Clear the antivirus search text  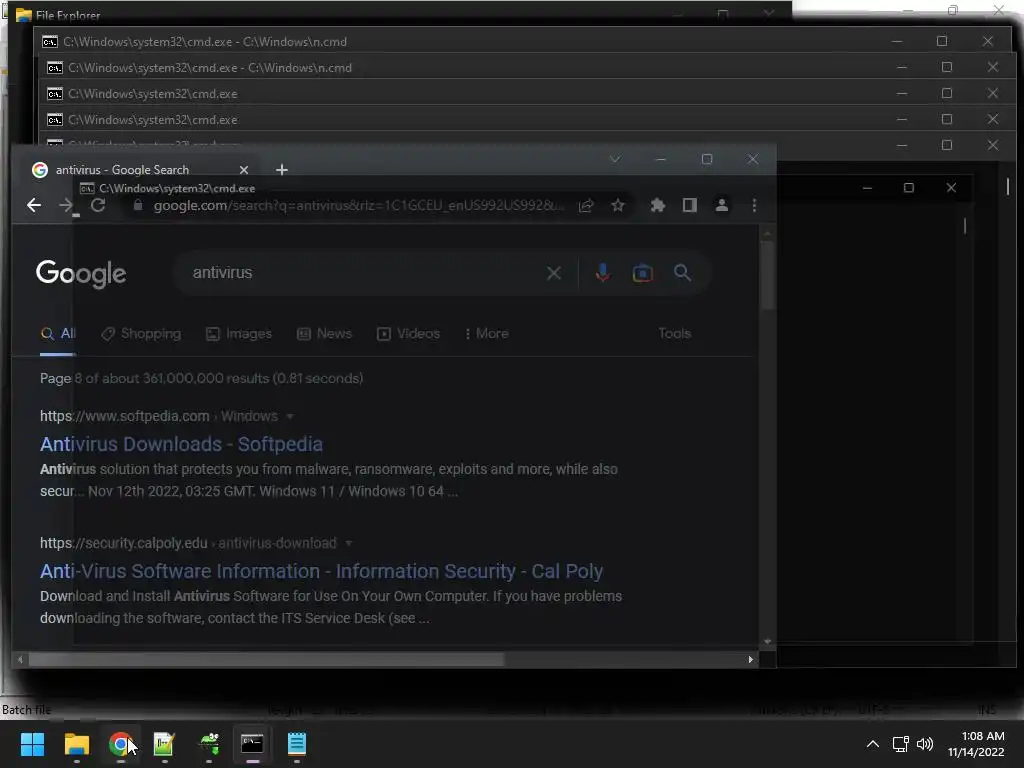click(x=554, y=273)
